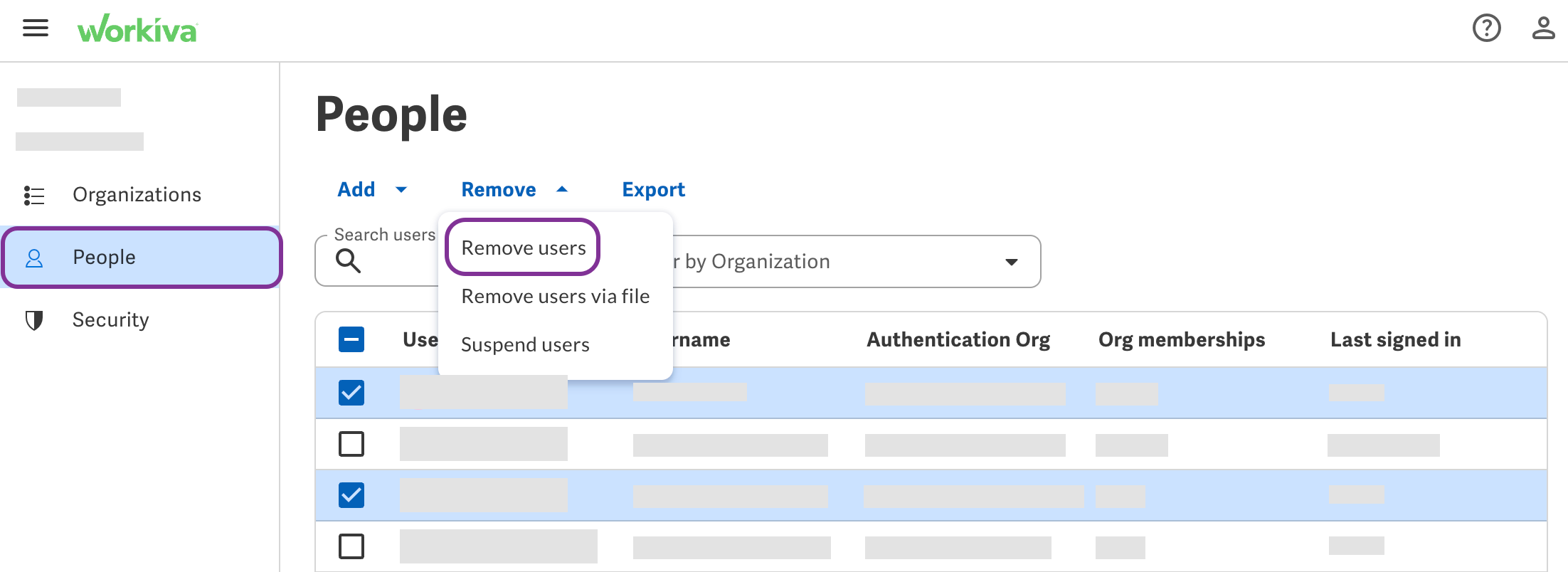Choose Remove users from the menu
Screen dimensions: 1568x572
click(x=523, y=248)
